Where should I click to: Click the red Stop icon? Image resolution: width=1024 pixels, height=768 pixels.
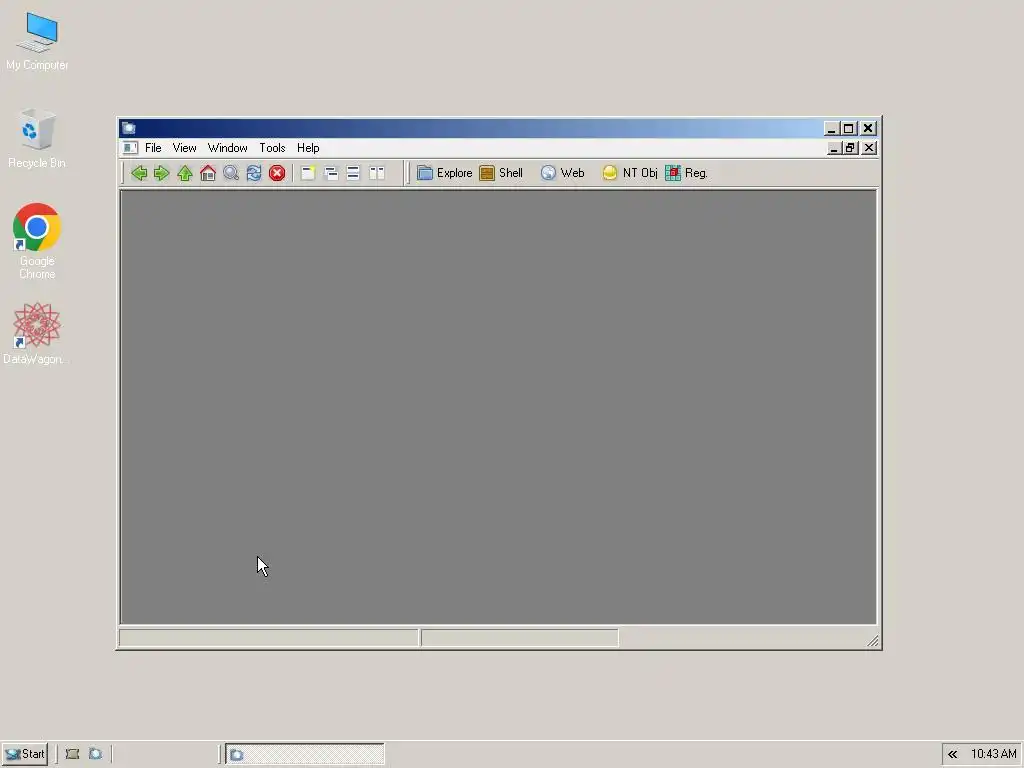click(277, 173)
